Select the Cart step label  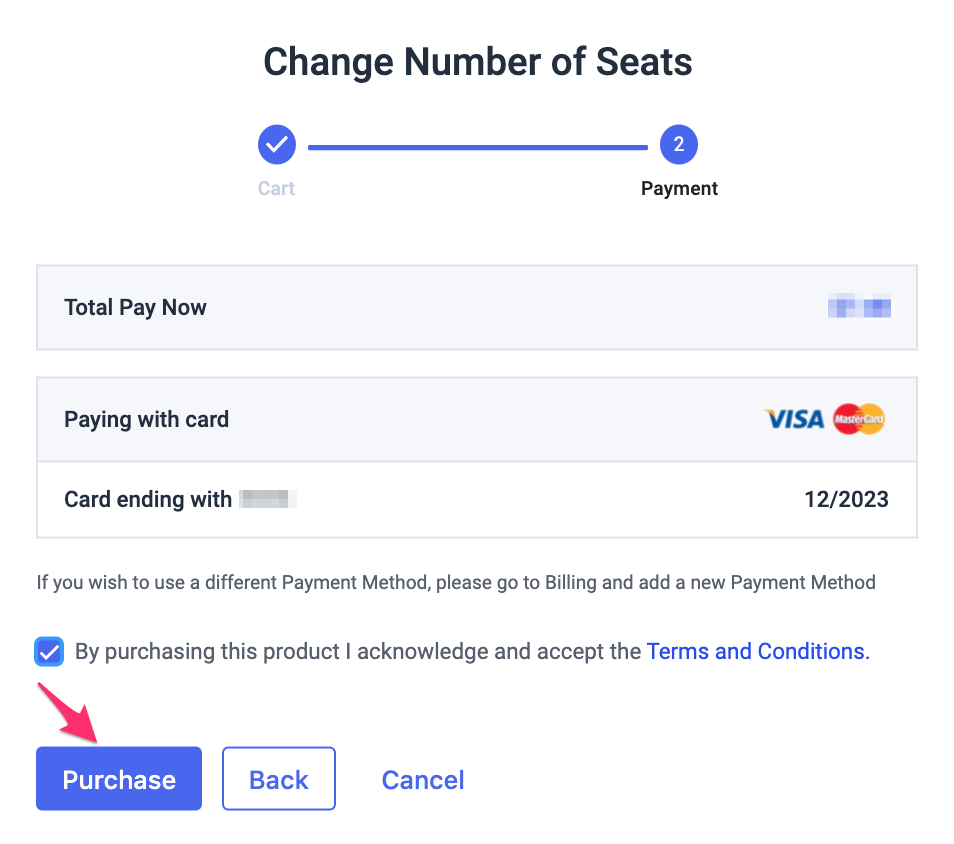pyautogui.click(x=276, y=188)
